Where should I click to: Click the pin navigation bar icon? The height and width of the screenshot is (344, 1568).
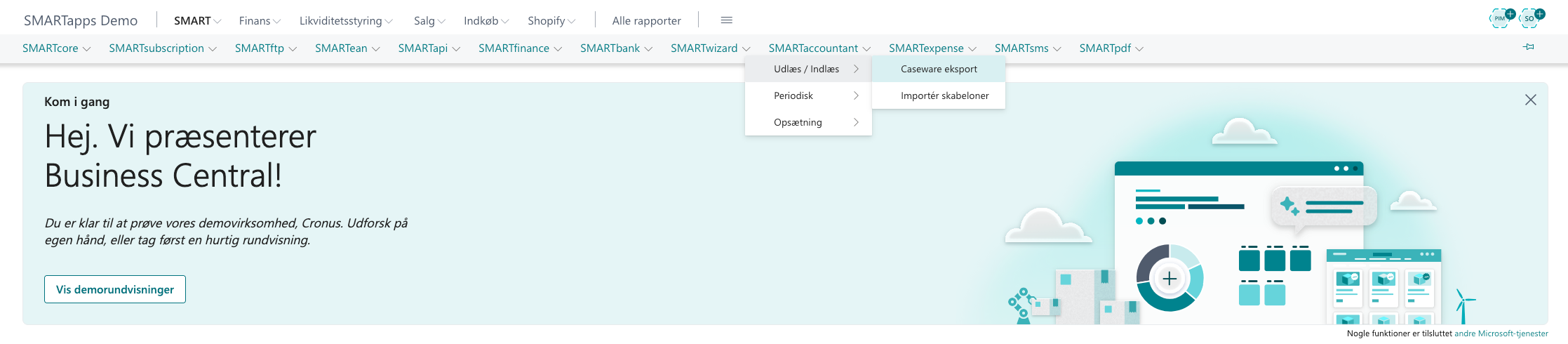click(x=1528, y=47)
